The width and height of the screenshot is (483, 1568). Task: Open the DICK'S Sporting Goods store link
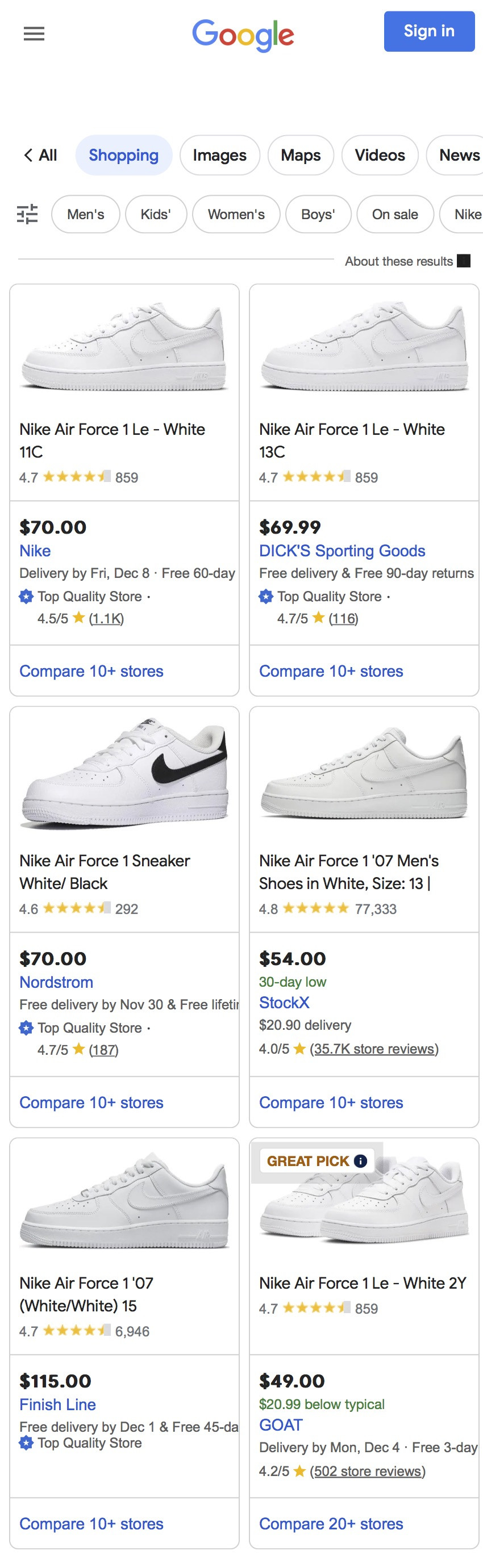click(342, 551)
